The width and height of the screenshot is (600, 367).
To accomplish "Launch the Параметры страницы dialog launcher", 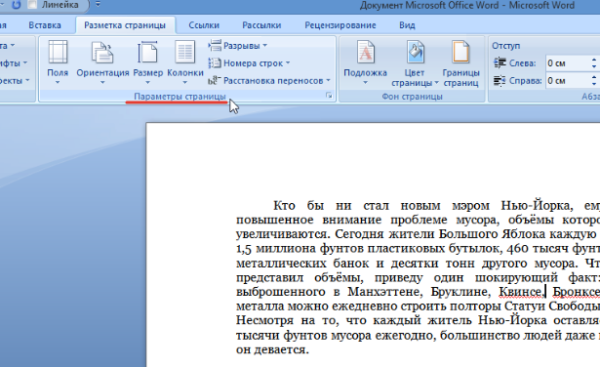I will point(329,96).
